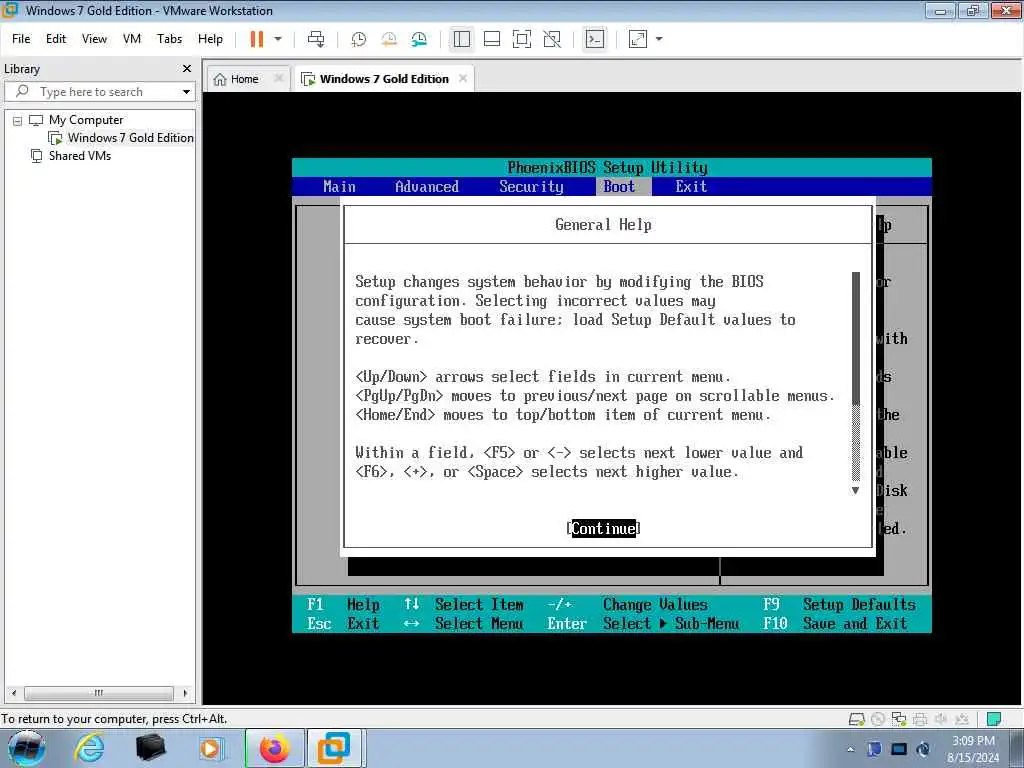The height and width of the screenshot is (768, 1024).
Task: Click the black box taskbar icon
Action: tap(150, 748)
